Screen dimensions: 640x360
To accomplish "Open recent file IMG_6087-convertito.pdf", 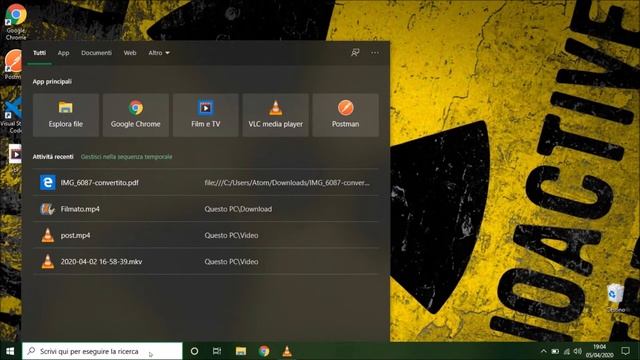I will pyautogui.click(x=206, y=182).
